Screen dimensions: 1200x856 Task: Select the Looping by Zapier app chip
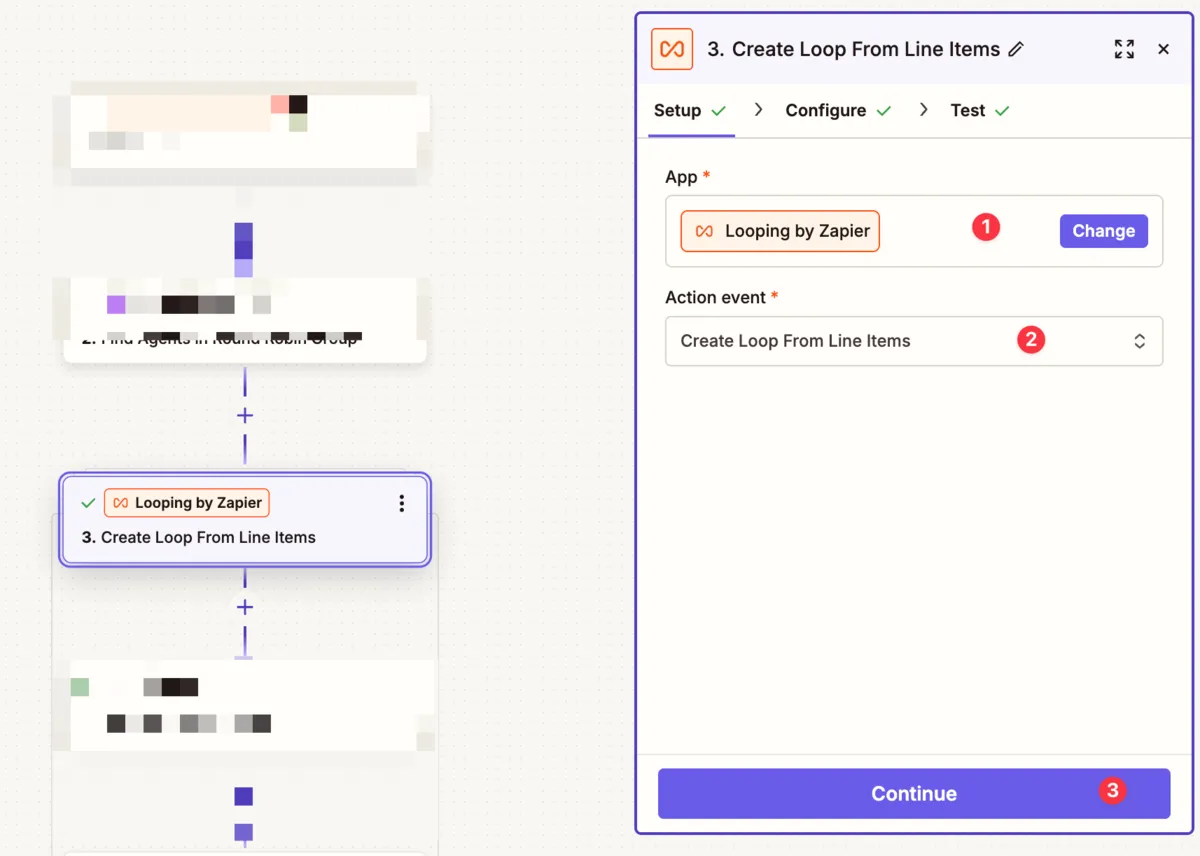(780, 231)
